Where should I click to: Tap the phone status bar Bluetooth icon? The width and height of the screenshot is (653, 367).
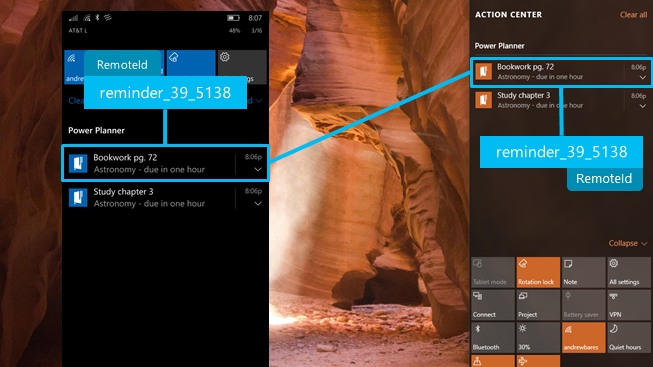pyautogui.click(x=97, y=17)
